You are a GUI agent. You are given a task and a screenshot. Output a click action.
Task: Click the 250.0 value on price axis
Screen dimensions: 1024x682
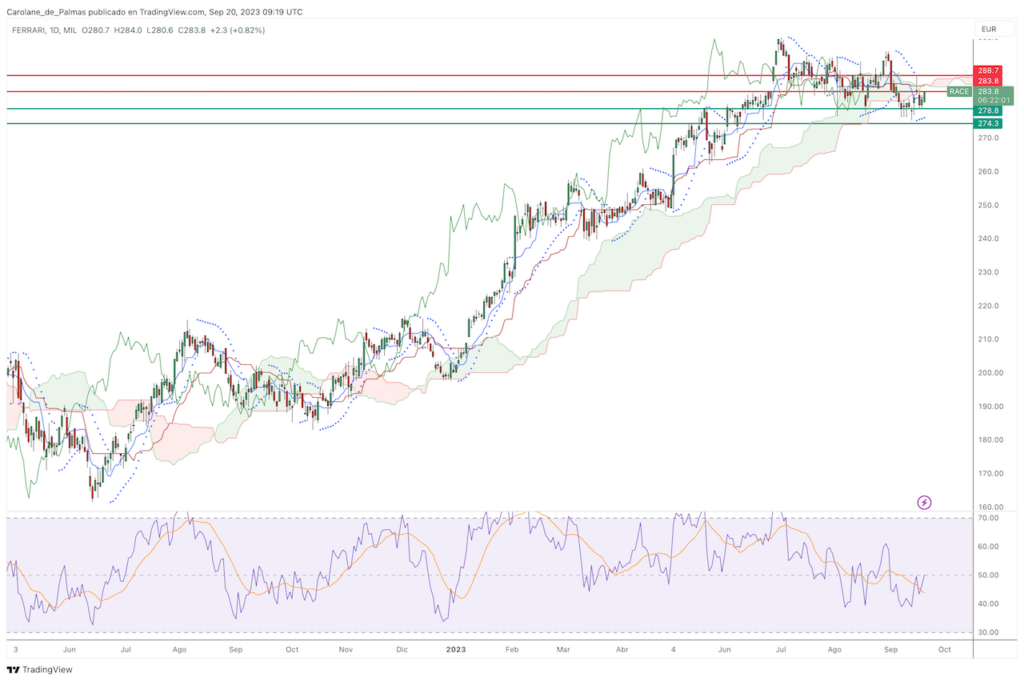tap(989, 205)
